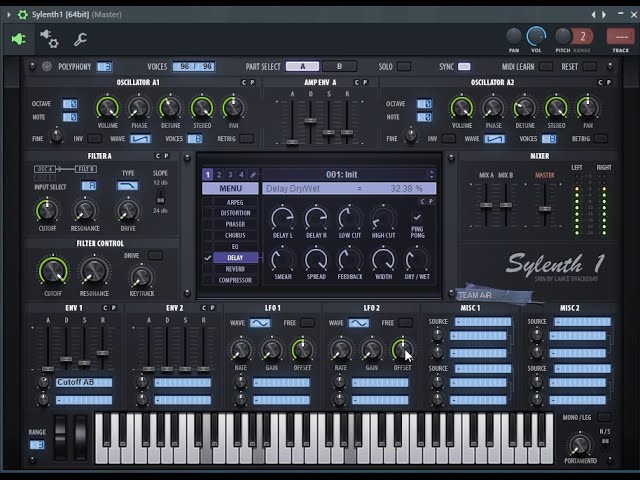The width and height of the screenshot is (640, 480).
Task: Select the REVERB effect tab
Action: [x=235, y=269]
